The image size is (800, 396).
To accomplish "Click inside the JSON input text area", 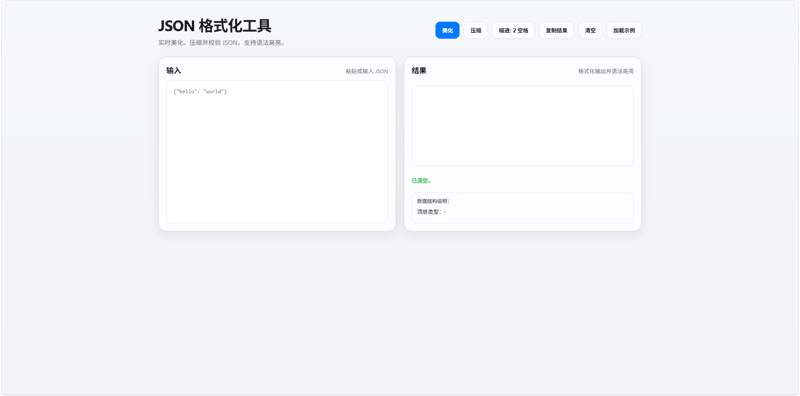I will coord(277,152).
